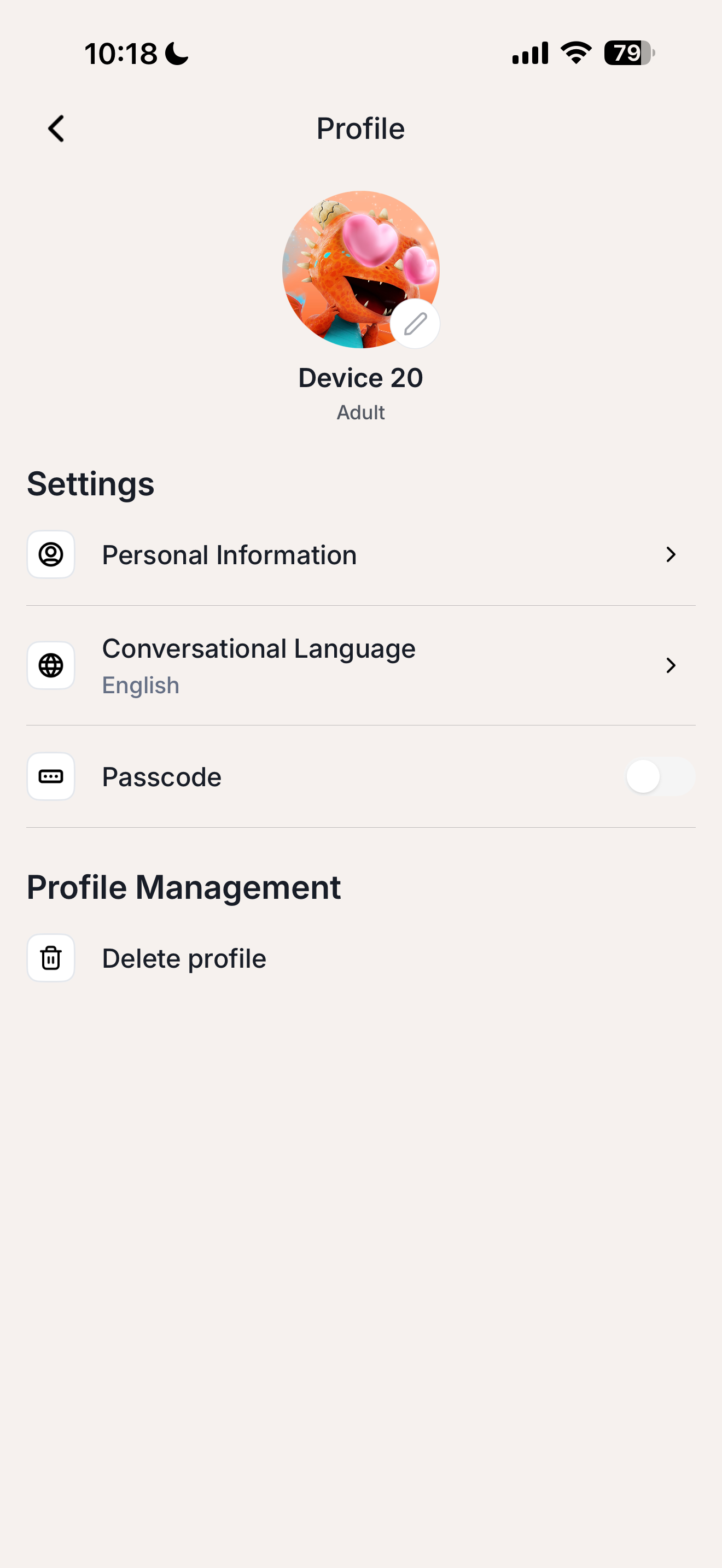Image resolution: width=722 pixels, height=1568 pixels.
Task: Tap the pencil edit avatar icon
Action: (x=415, y=324)
